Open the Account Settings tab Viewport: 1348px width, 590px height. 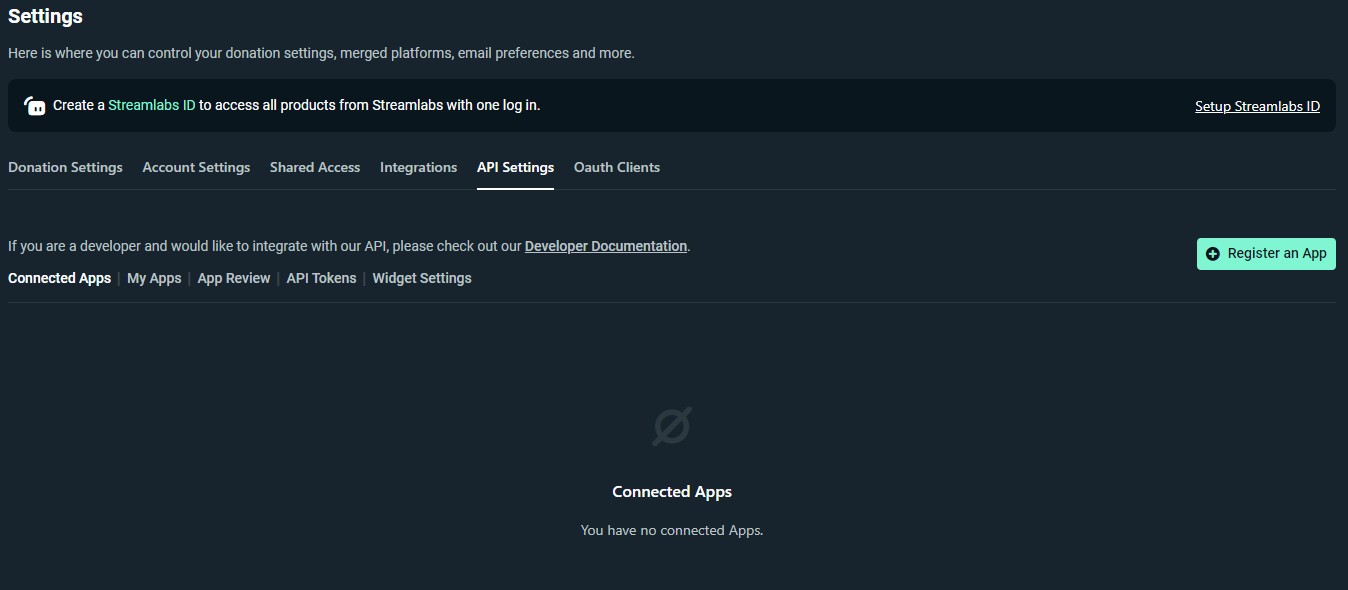[x=196, y=168]
